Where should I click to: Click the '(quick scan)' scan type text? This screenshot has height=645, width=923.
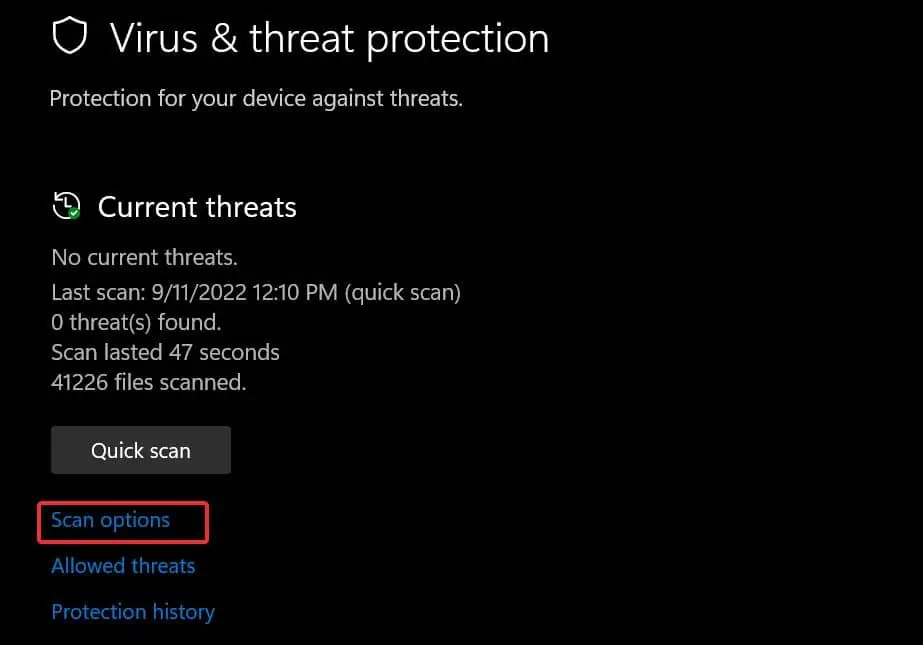pos(403,293)
